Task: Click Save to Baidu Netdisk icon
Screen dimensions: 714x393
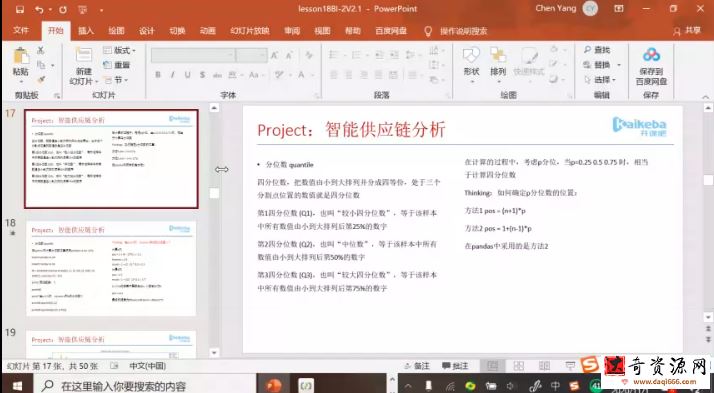Action: 651,55
